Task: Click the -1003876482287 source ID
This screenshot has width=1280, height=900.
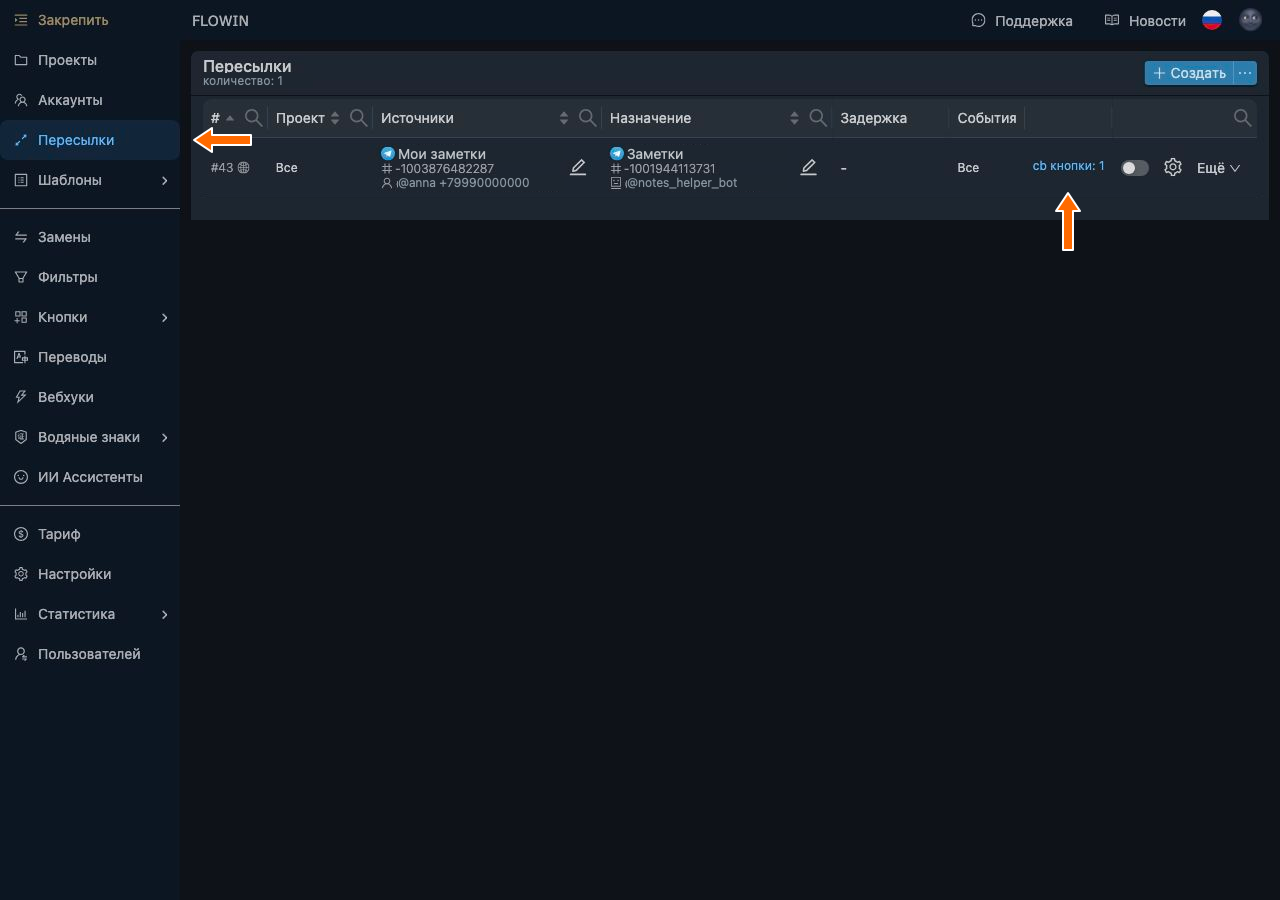Action: (445, 169)
